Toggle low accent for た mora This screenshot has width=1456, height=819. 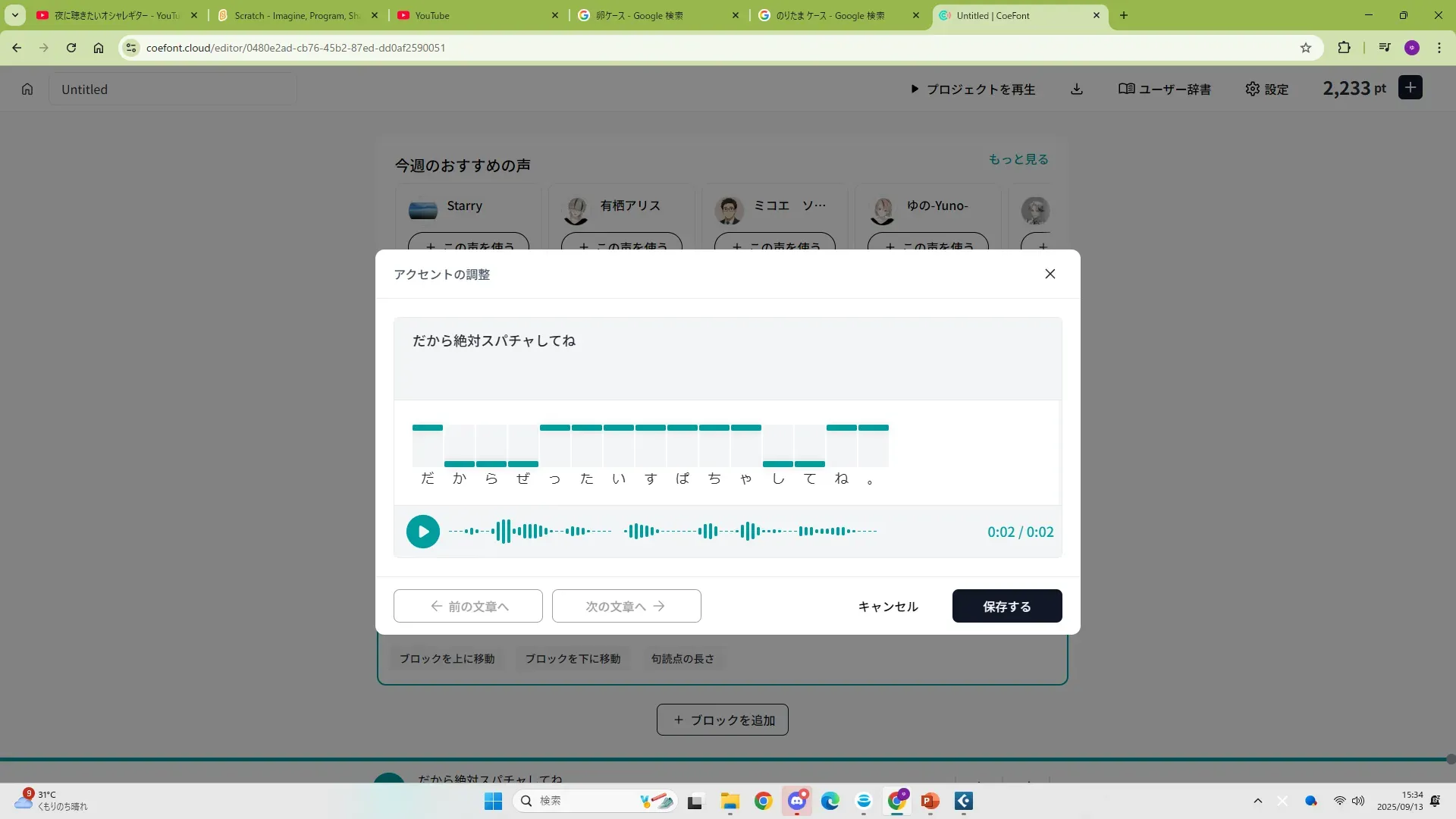click(x=586, y=463)
